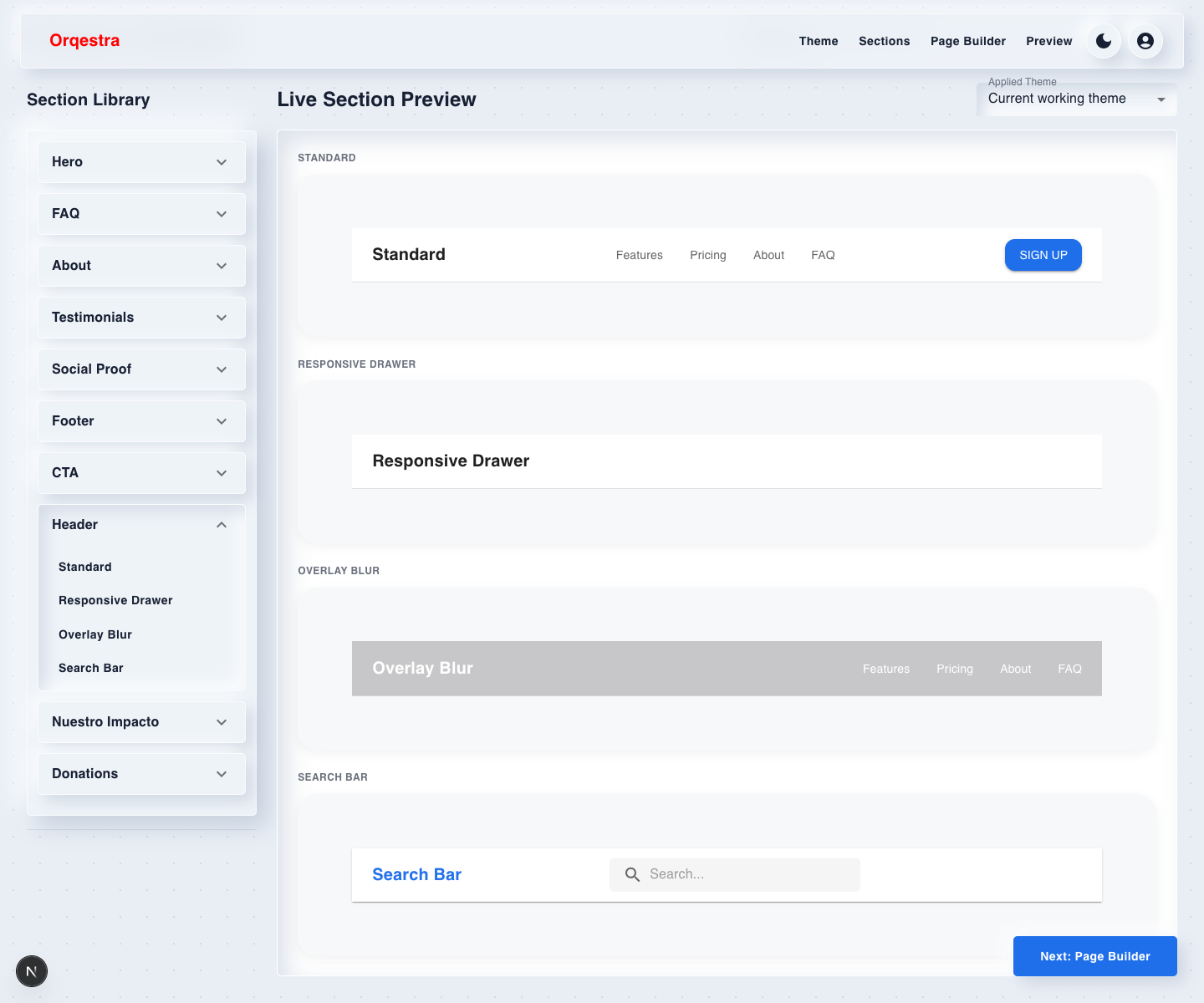Expand the About section group
Screen dimensions: 1204x1003
[x=142, y=266]
